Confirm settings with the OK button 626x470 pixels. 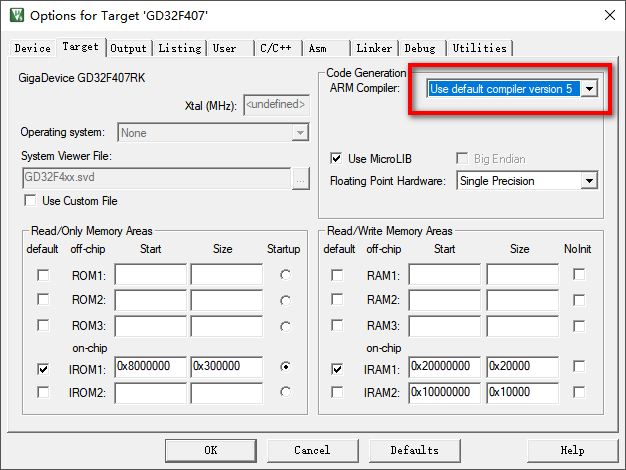click(x=211, y=450)
